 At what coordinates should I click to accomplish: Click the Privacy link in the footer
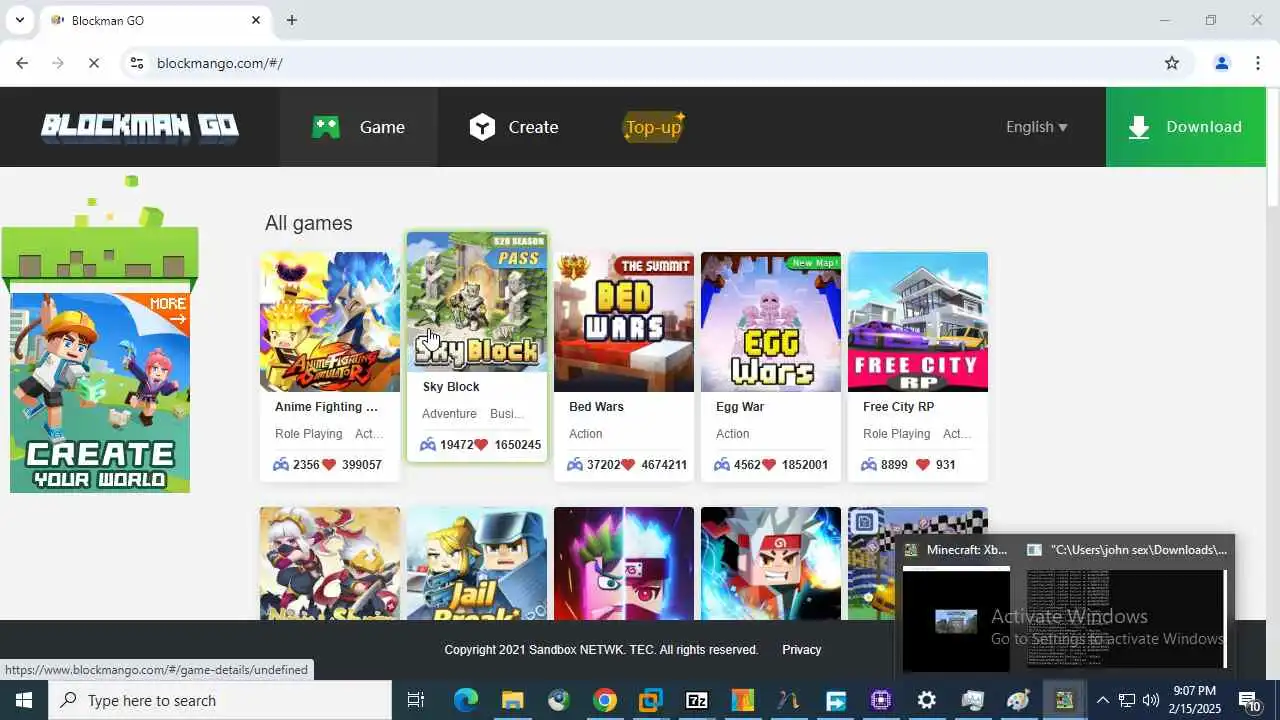click(x=801, y=650)
